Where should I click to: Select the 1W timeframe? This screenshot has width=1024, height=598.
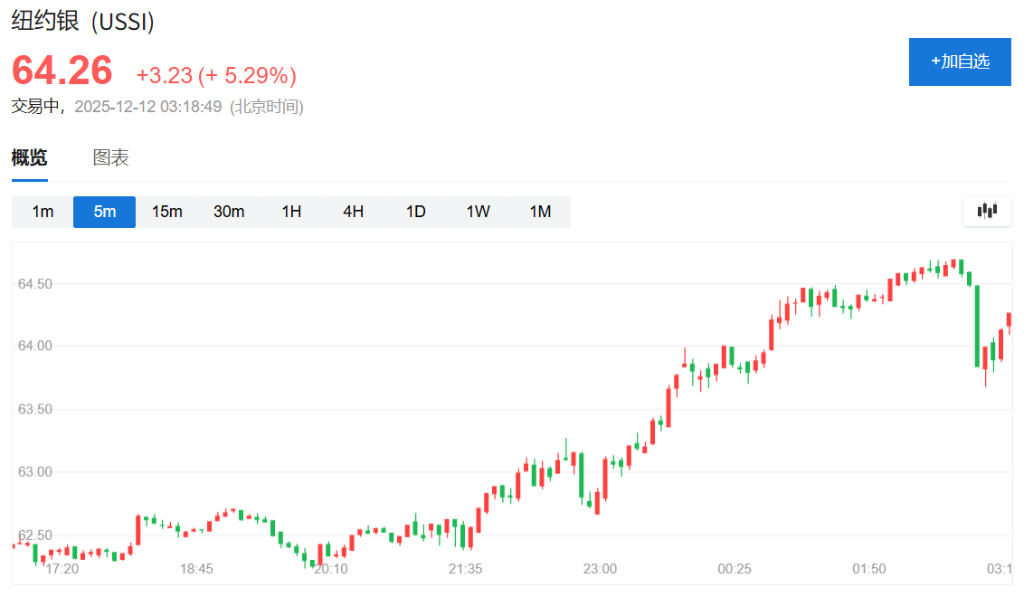click(477, 211)
